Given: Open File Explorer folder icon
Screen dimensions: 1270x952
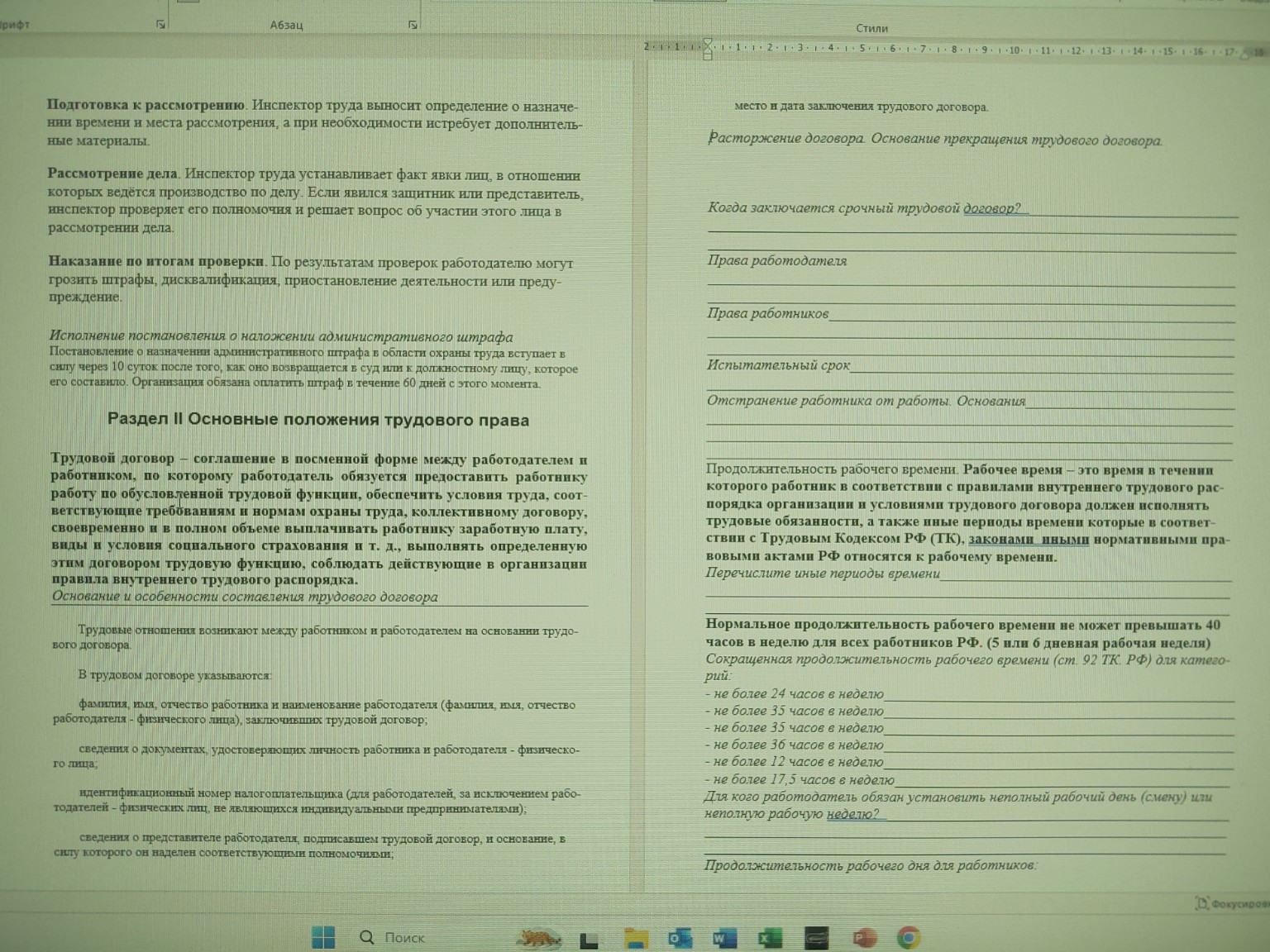Looking at the screenshot, I should click(635, 938).
